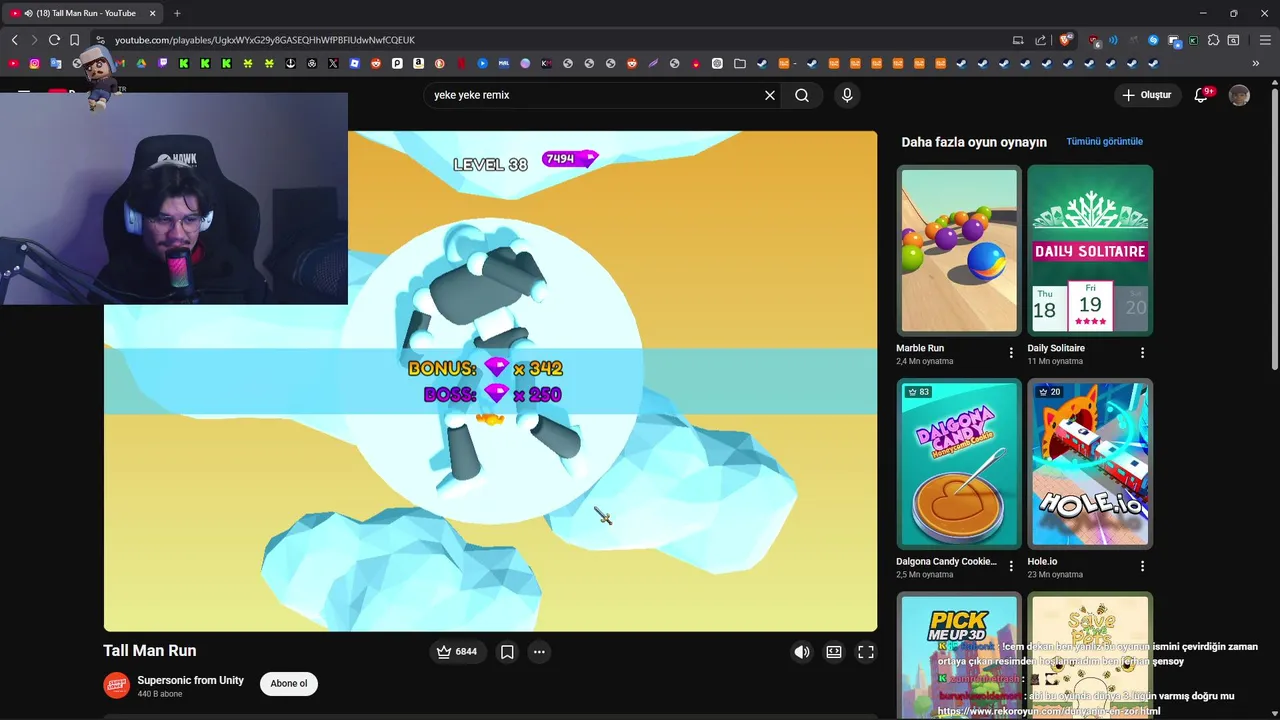Click the rekoroyun.com link in chat overlay

(x=1049, y=711)
